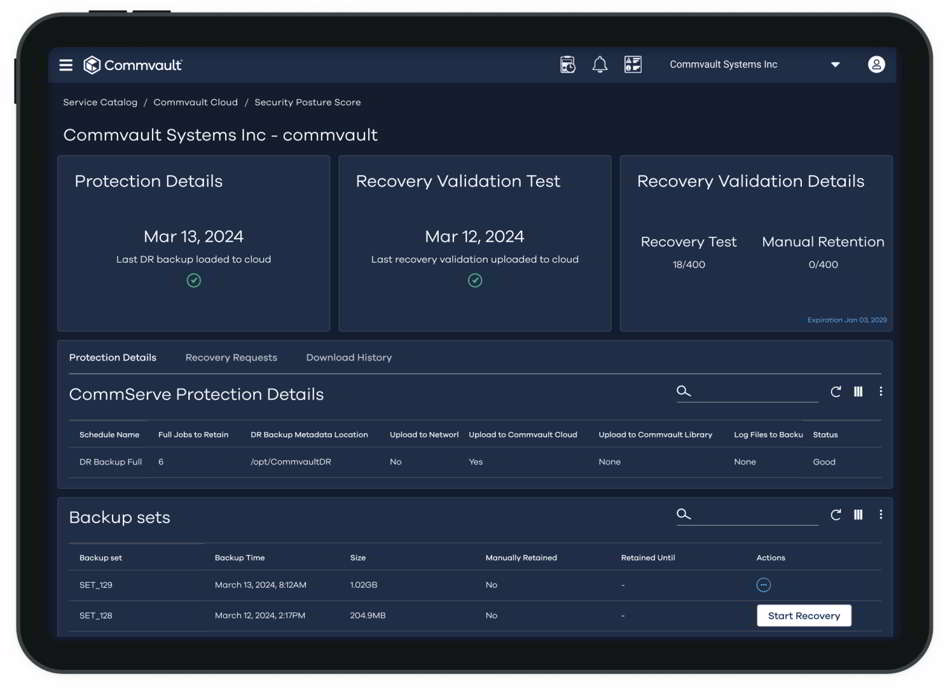This screenshot has height=691, width=950.
Task: Click the March 12, 2024, 2:17PM cell
Action: pos(260,615)
